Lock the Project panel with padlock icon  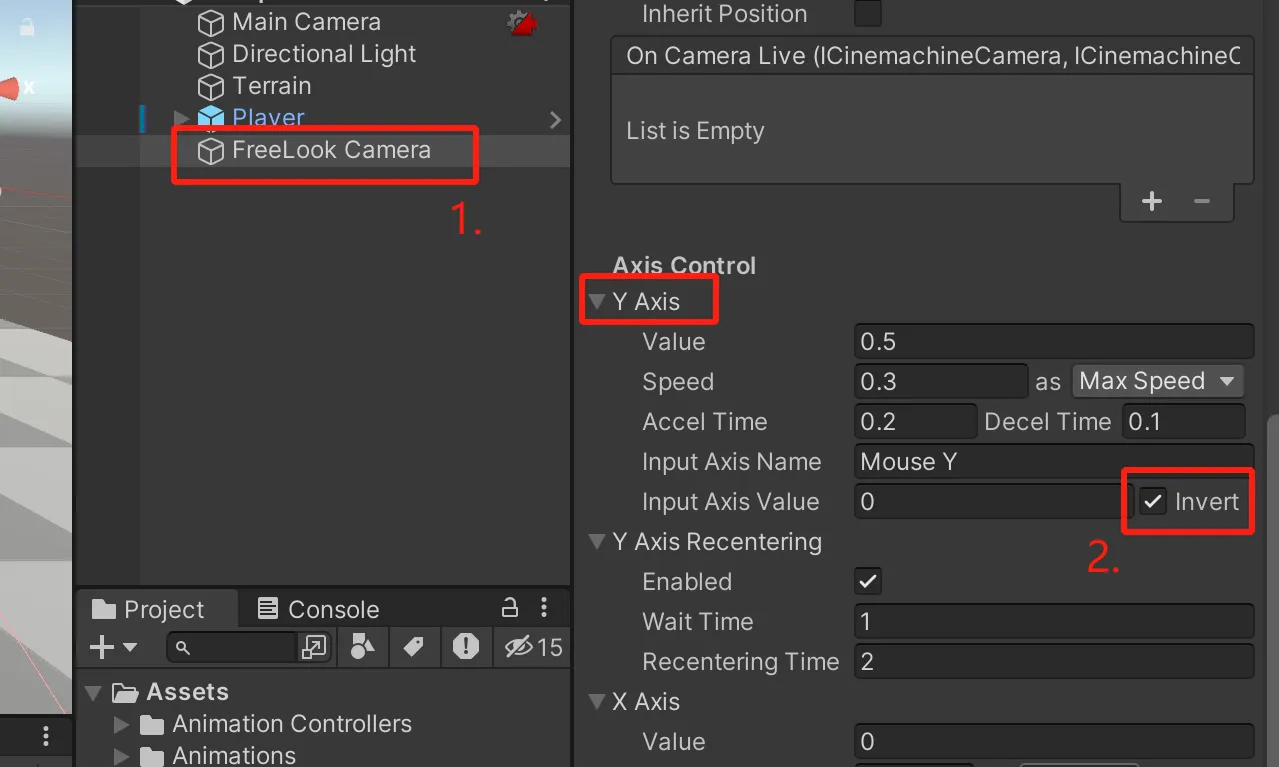pyautogui.click(x=509, y=608)
